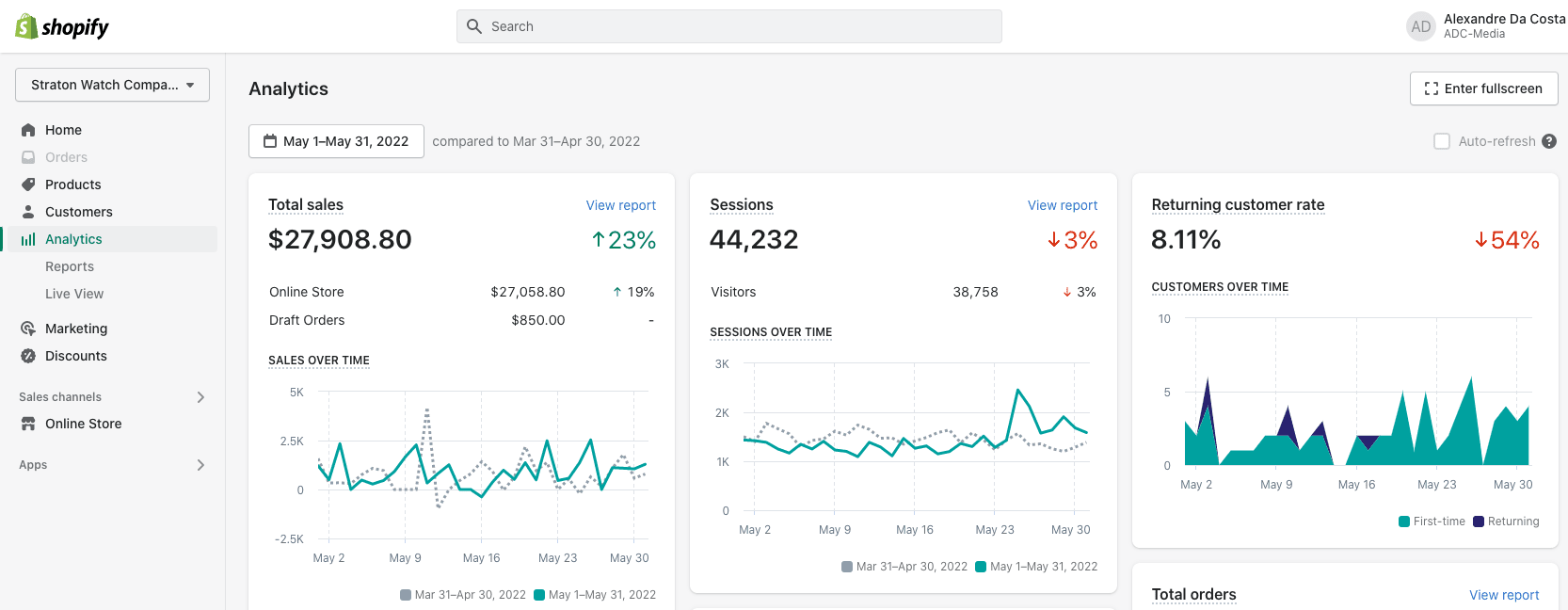Click the Sessions heading
Viewport: 1568px width, 610px height.
[x=742, y=204]
